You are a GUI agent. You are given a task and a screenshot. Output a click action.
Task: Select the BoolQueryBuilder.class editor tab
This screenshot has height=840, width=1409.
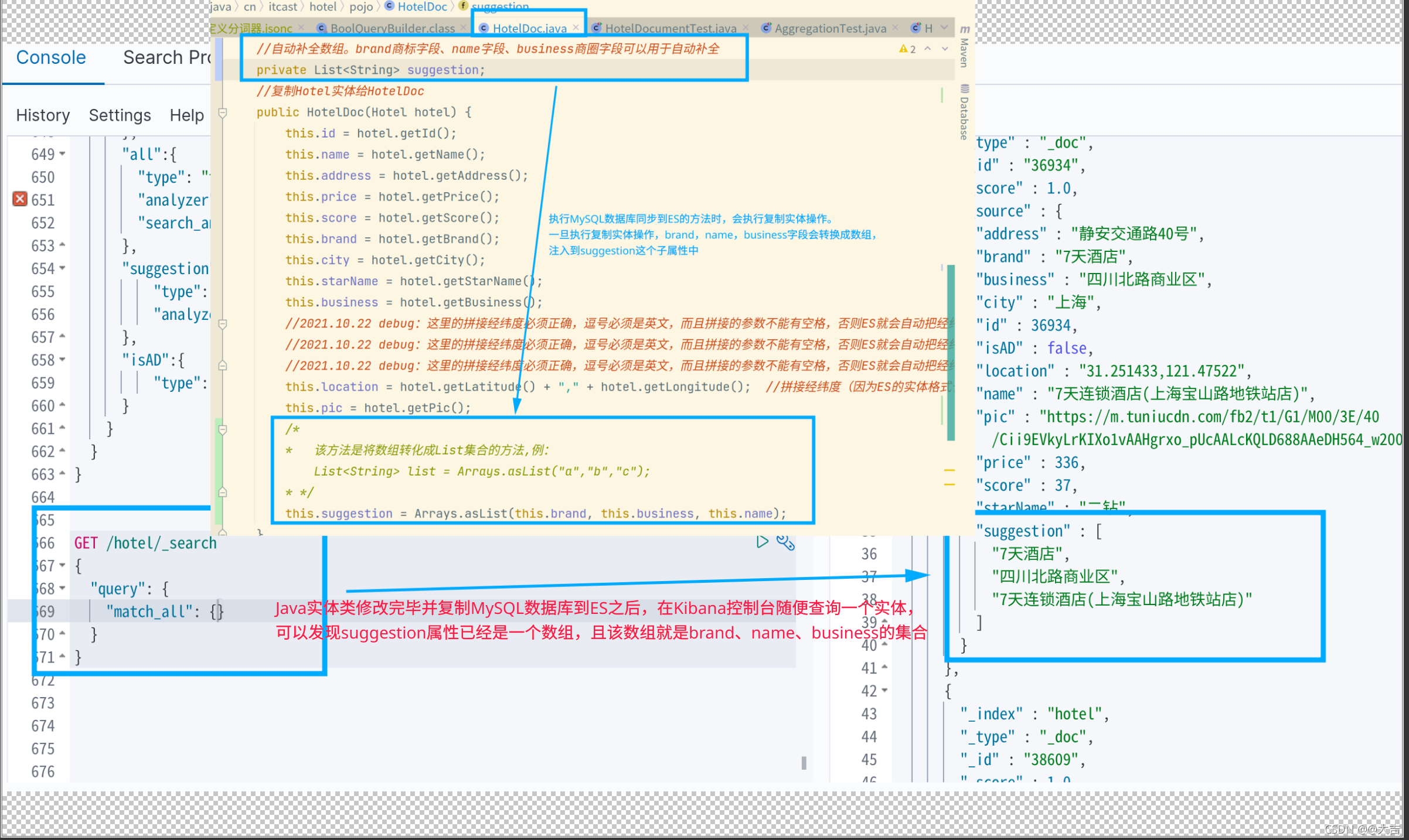[x=392, y=28]
